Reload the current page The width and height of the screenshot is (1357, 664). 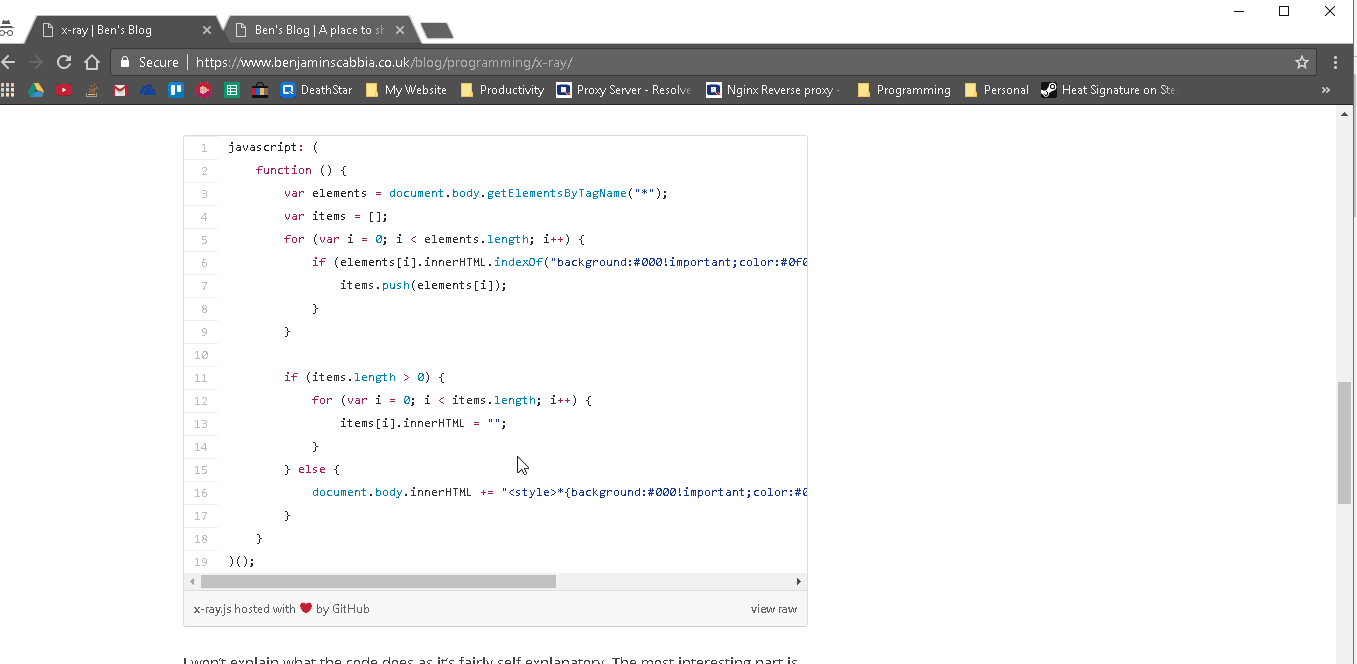(x=64, y=62)
